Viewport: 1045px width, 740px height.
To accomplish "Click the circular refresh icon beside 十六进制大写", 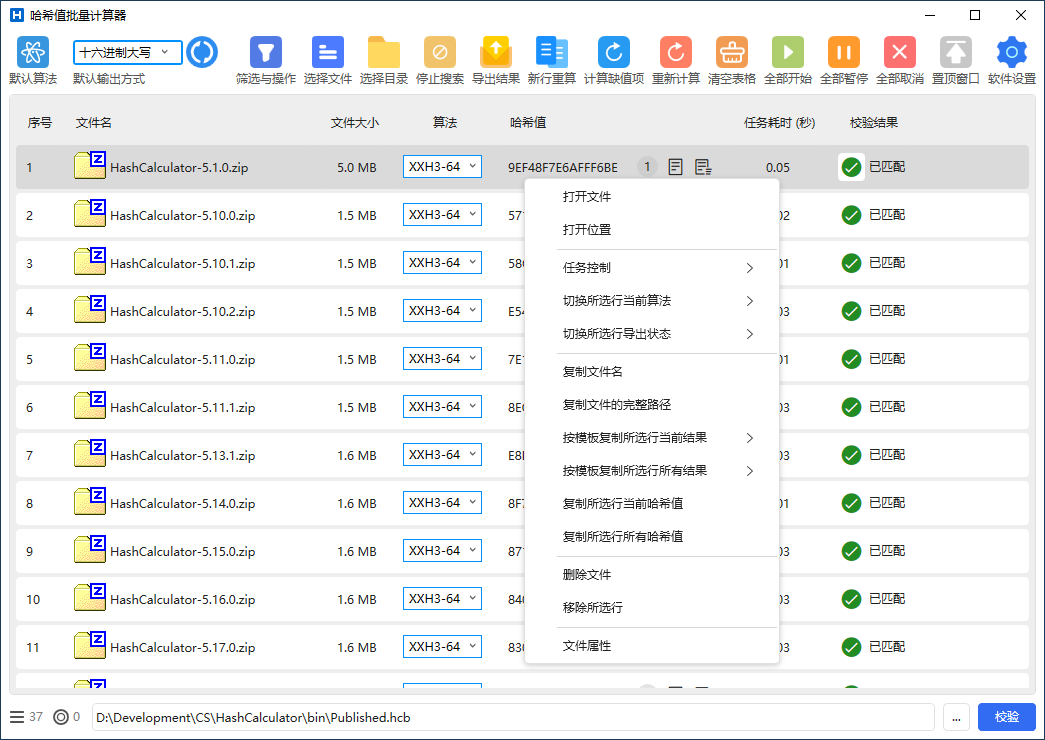I will coord(202,52).
